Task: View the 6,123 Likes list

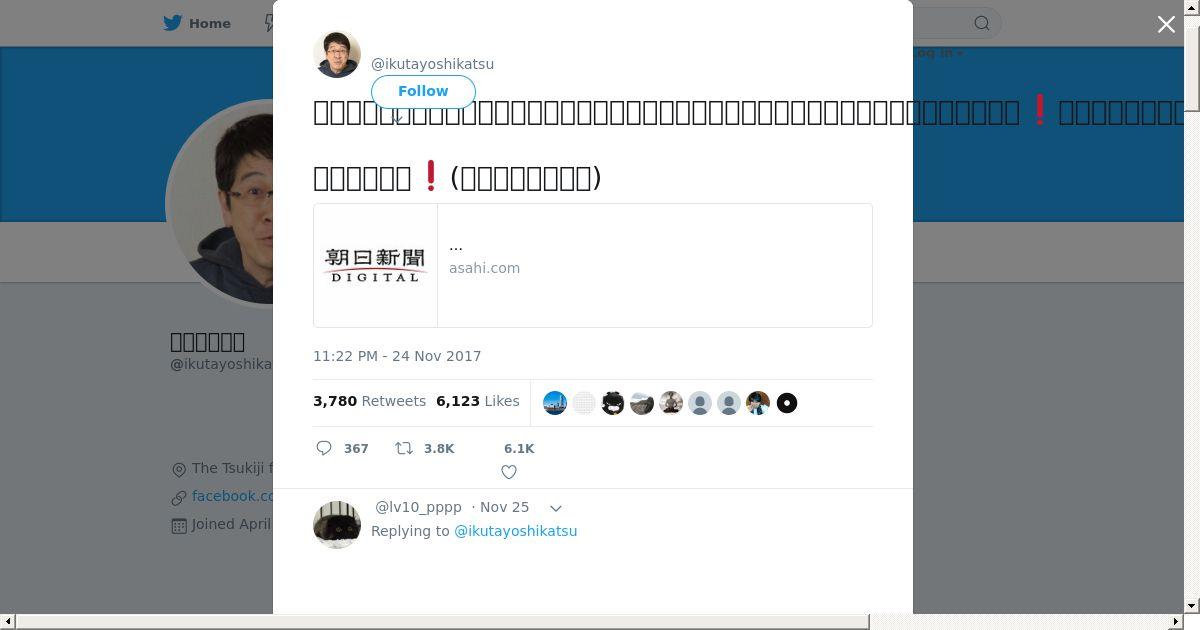Action: point(478,401)
